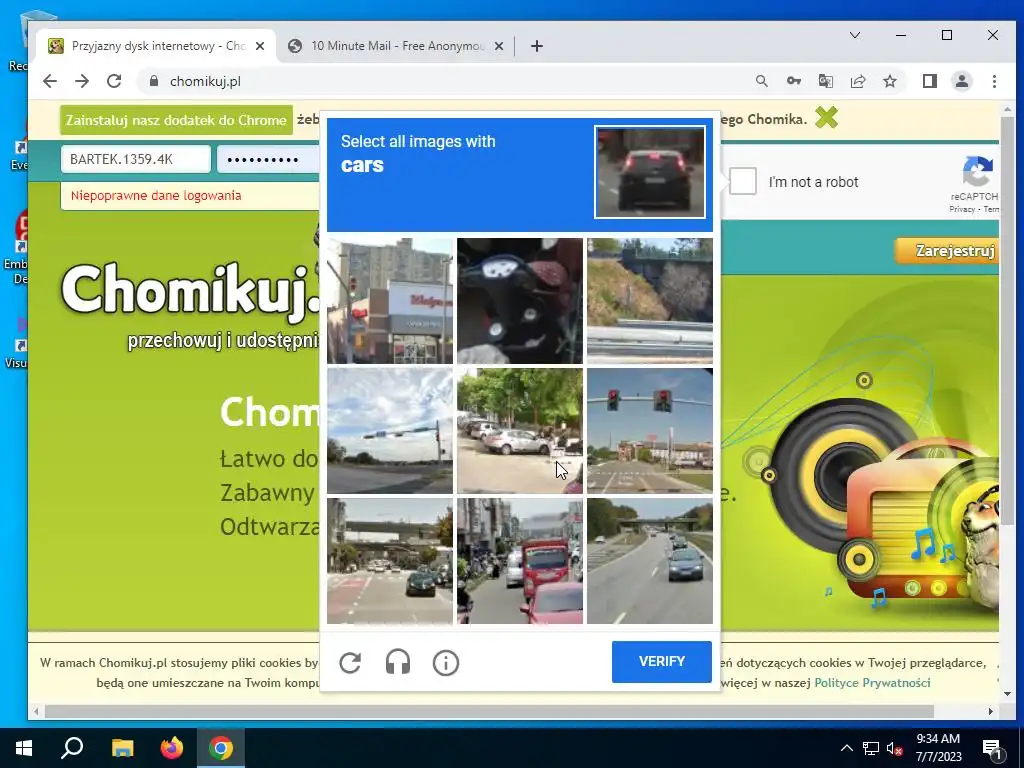Click the password field

click(268, 159)
